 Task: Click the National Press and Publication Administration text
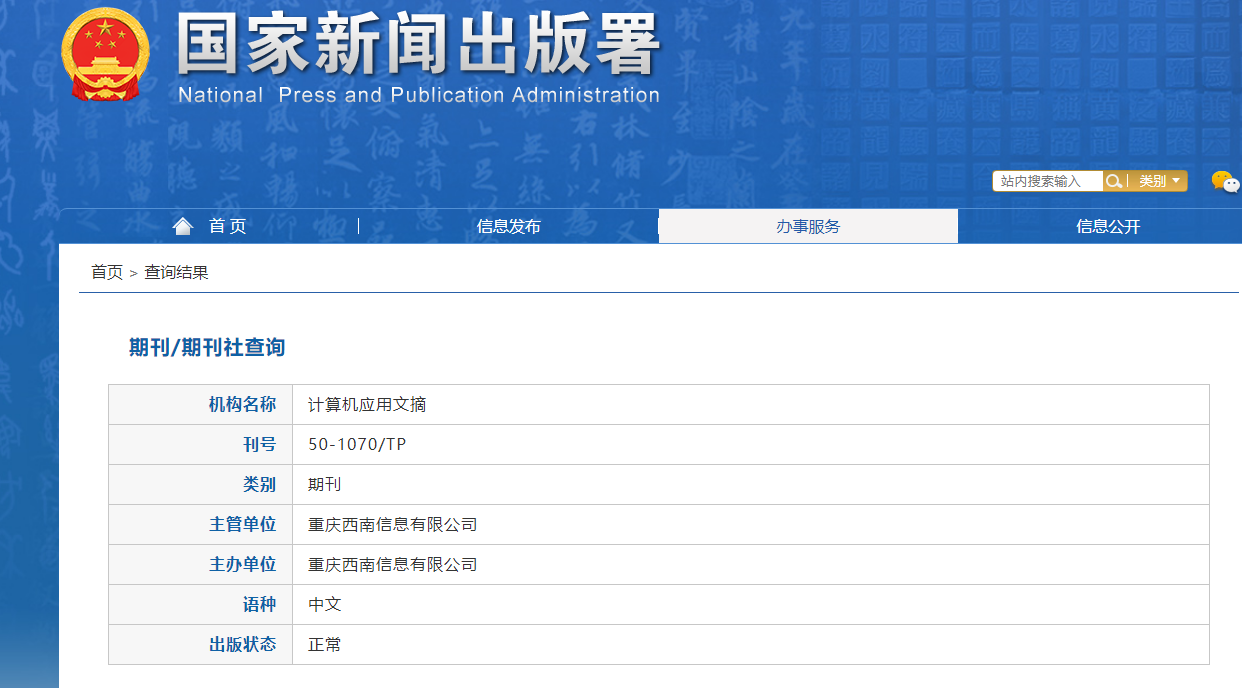[418, 96]
